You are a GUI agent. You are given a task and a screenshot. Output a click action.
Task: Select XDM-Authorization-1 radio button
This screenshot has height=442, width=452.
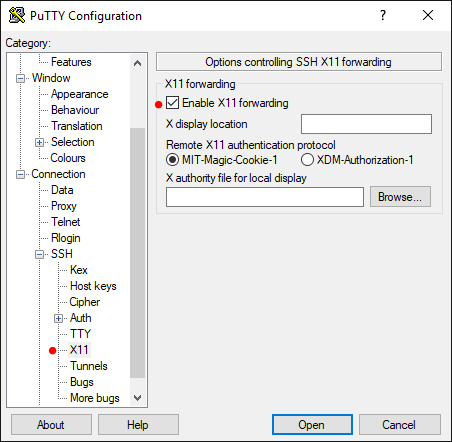coord(307,160)
